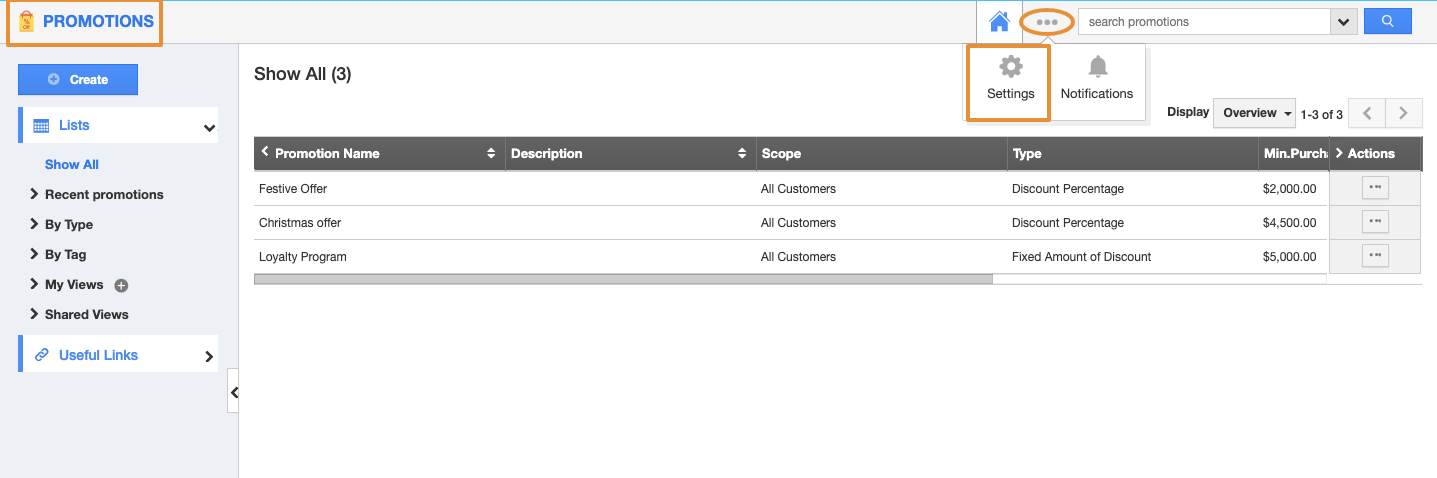The height and width of the screenshot is (478, 1437).
Task: Go to previous page of results
Action: [x=1366, y=113]
